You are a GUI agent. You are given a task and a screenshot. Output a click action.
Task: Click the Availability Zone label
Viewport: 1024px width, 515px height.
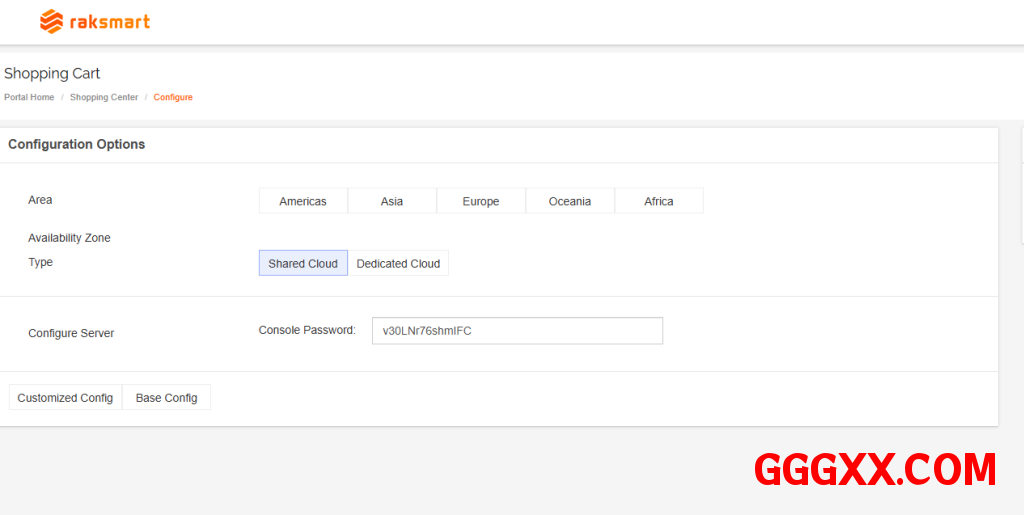click(x=69, y=238)
